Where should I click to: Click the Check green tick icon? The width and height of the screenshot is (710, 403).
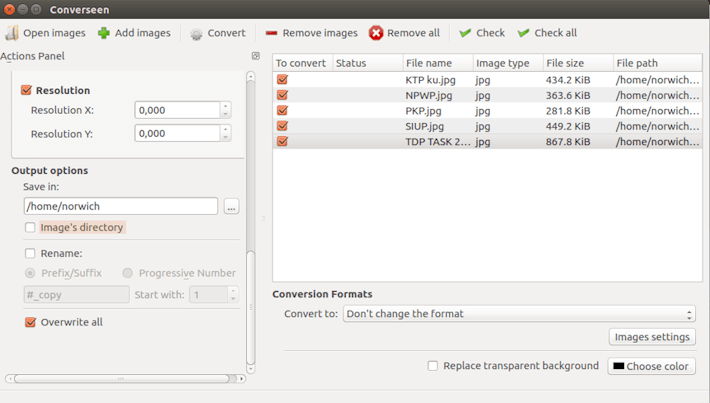[x=465, y=33]
